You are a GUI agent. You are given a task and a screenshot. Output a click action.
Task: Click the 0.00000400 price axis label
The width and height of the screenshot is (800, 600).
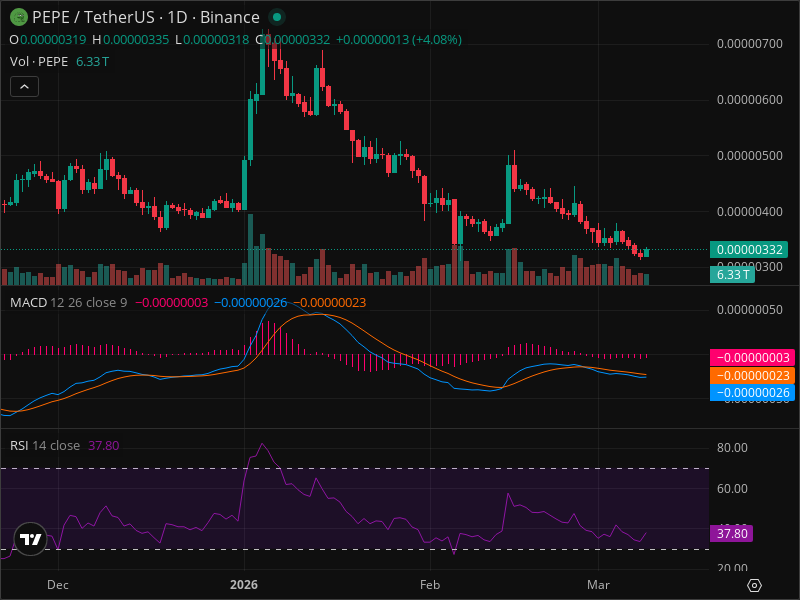[x=749, y=212]
